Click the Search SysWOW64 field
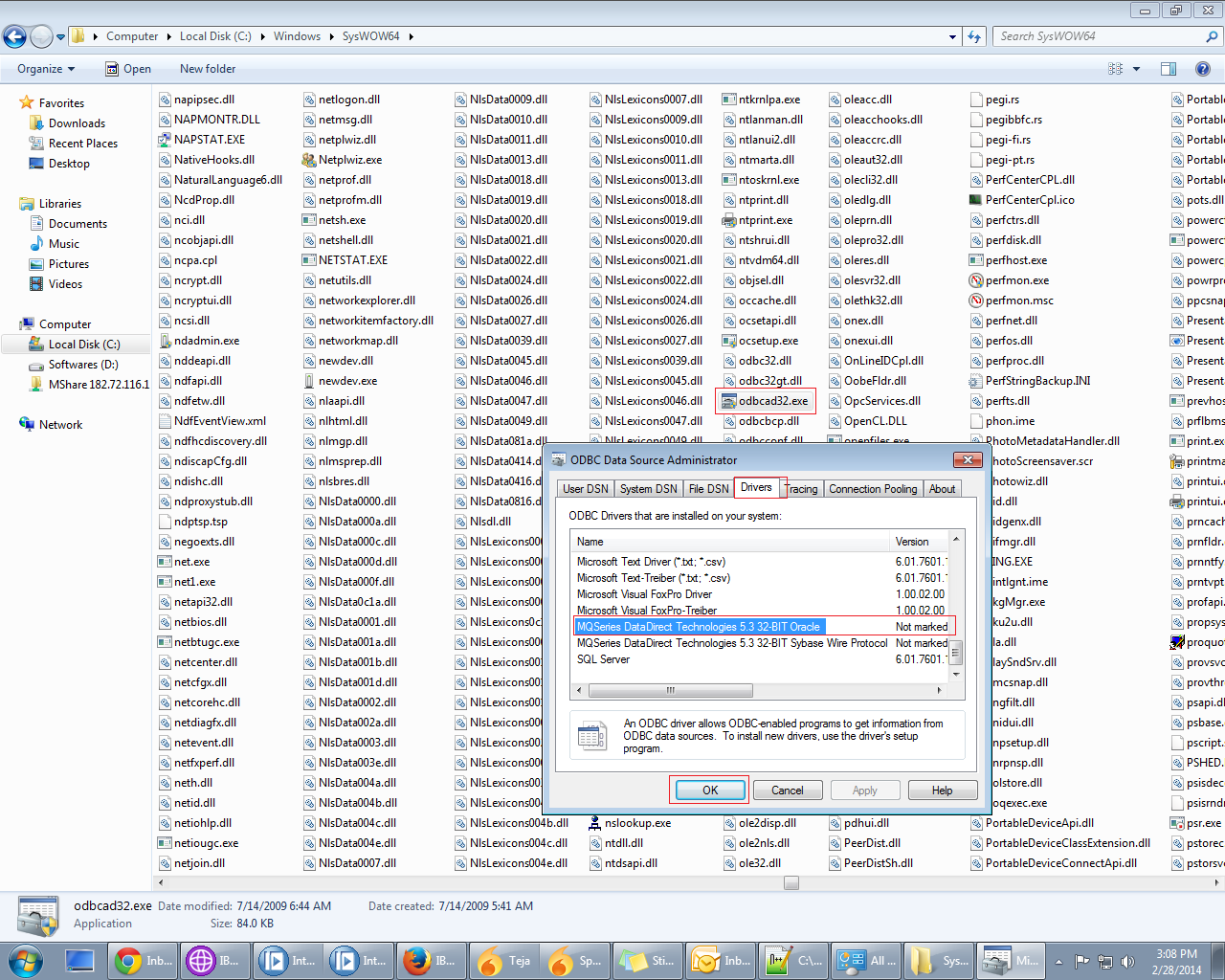The image size is (1225, 980). [x=1099, y=36]
